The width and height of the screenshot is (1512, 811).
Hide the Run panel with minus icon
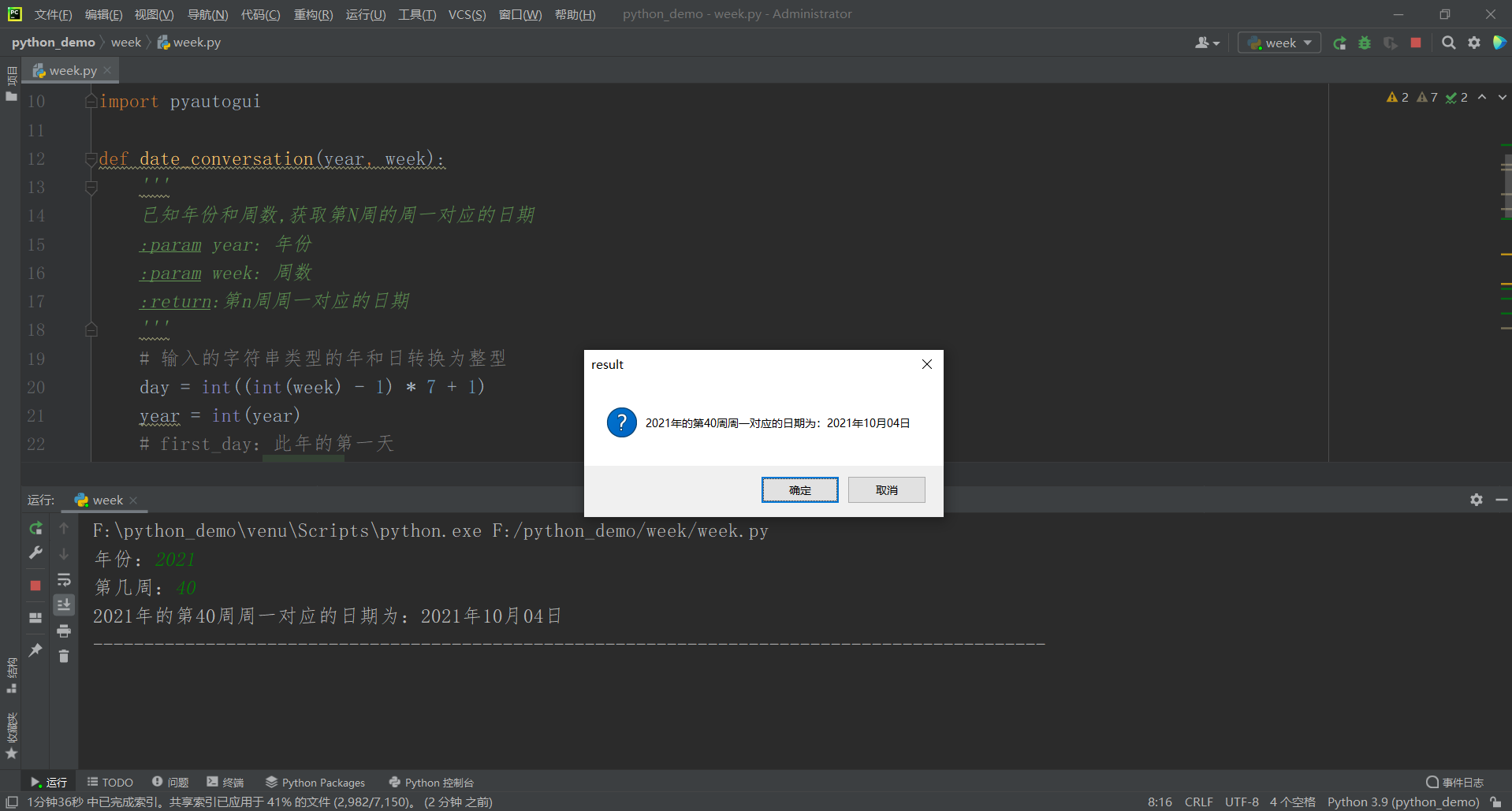(x=1502, y=500)
